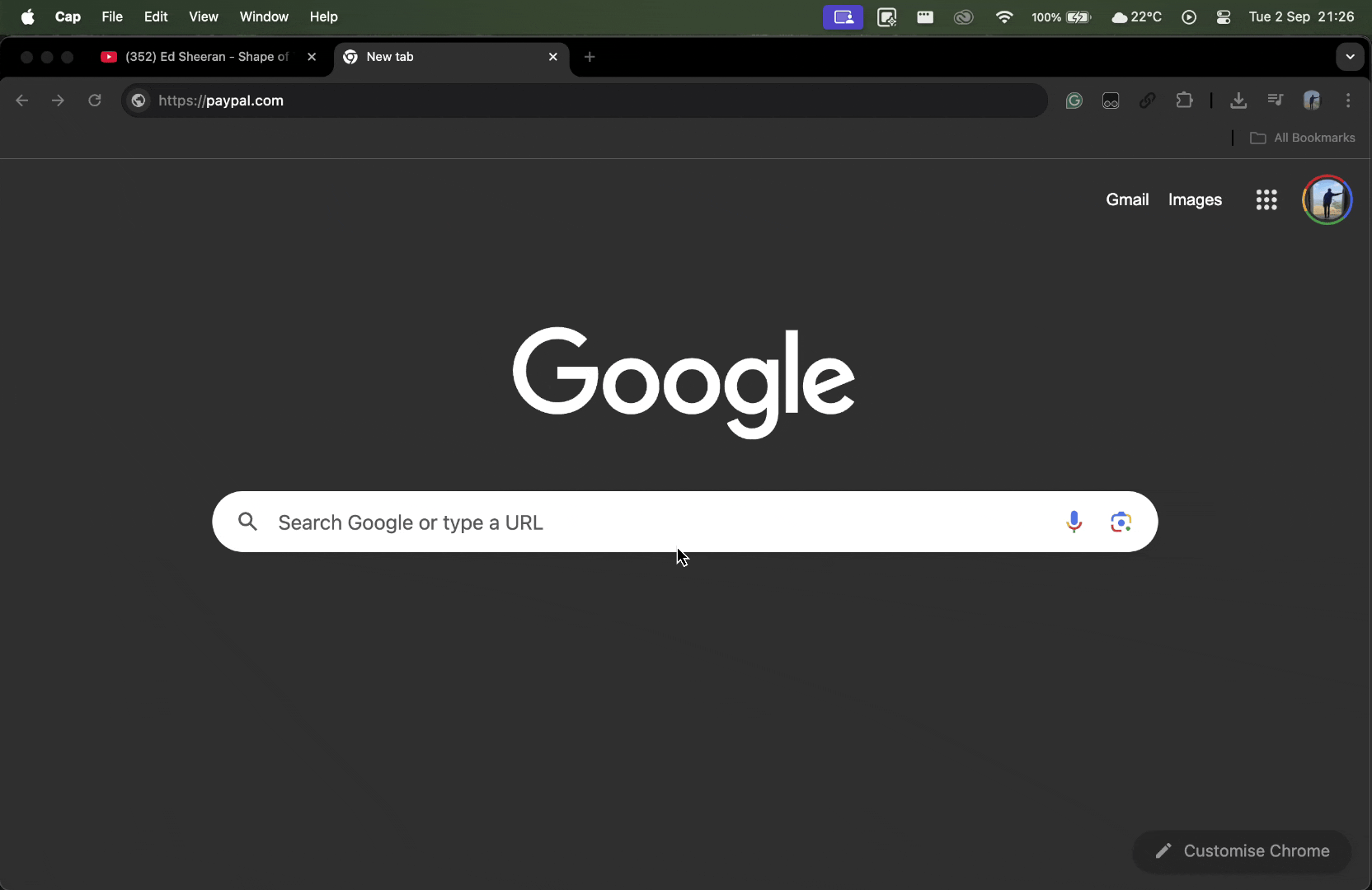Open the Google account avatar
This screenshot has width=1372, height=890.
coord(1327,199)
